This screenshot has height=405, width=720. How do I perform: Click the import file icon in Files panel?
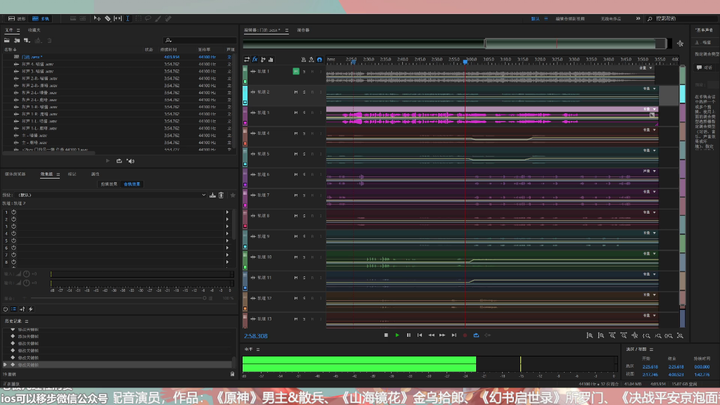17,40
